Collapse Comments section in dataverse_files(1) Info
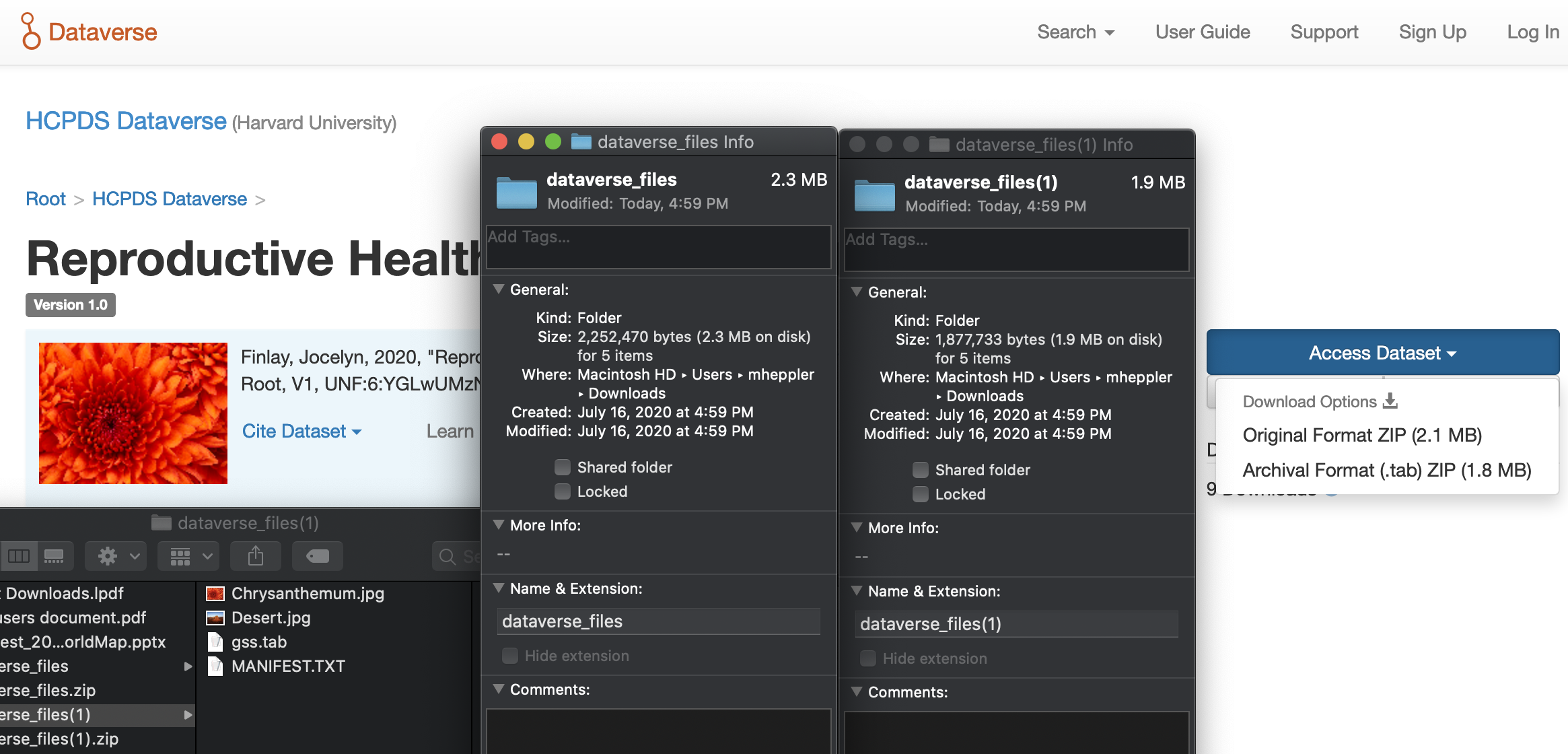The image size is (1568, 754). 857,691
